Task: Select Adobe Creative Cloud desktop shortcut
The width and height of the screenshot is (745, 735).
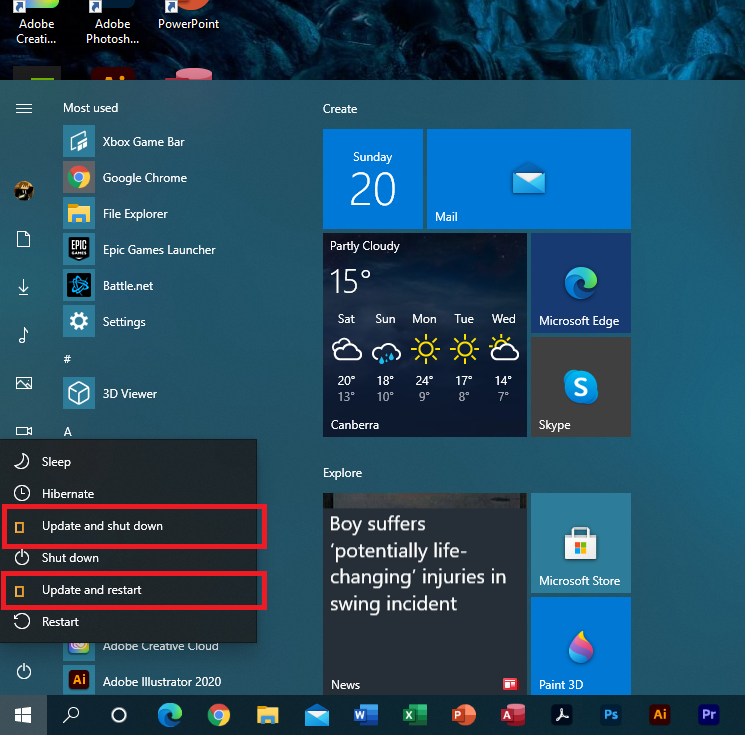Action: (36, 23)
